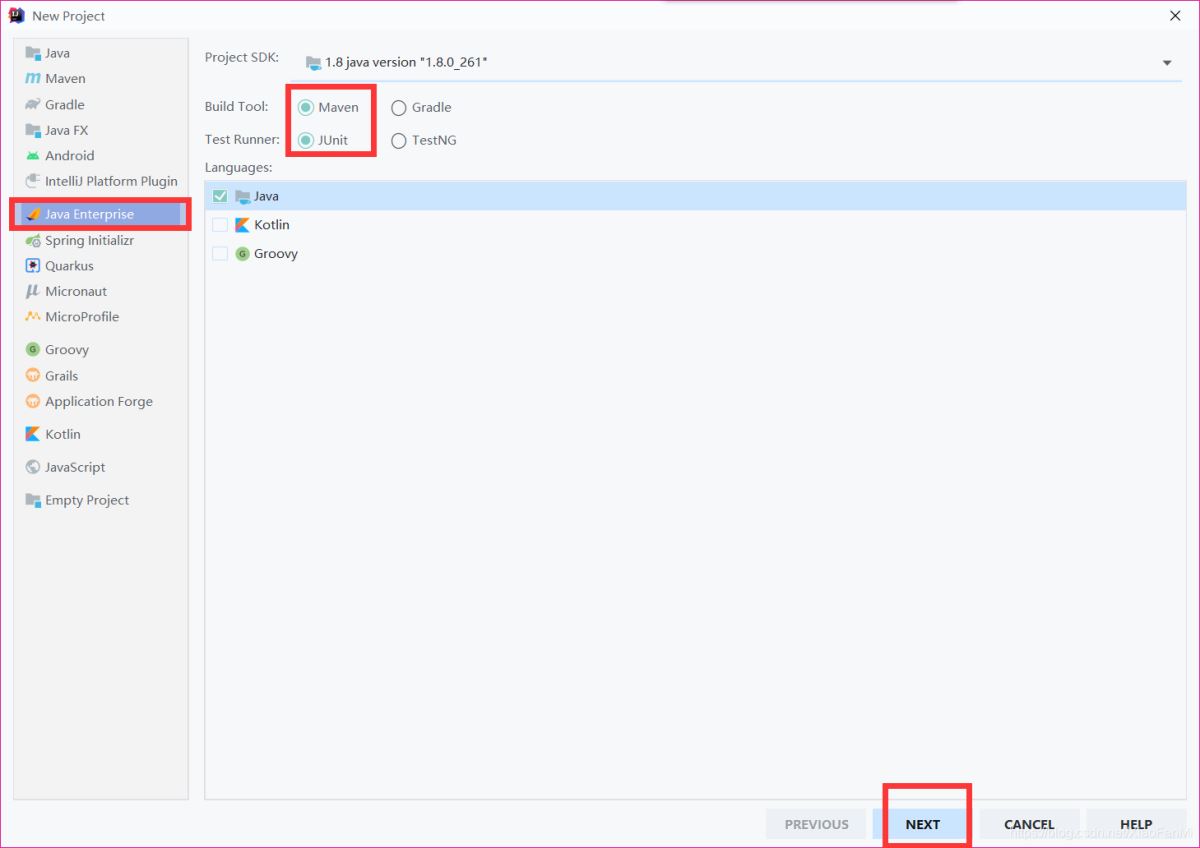The image size is (1200, 848).
Task: Select the JavaScript label
Action: click(75, 467)
